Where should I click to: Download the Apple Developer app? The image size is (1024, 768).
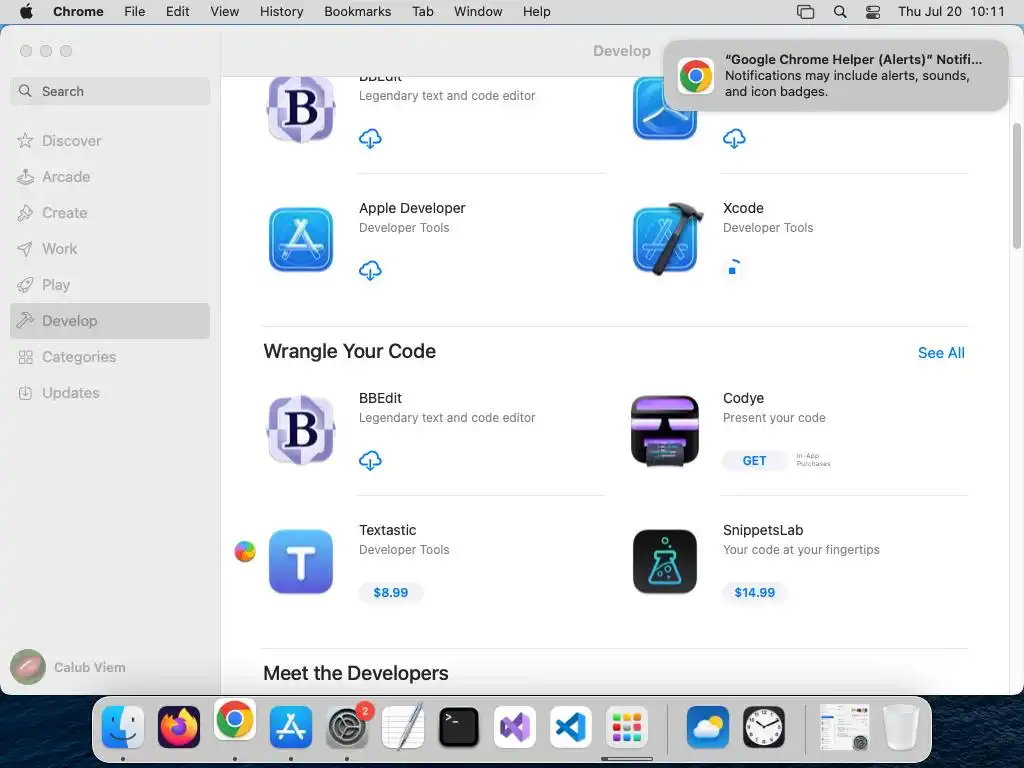coord(370,270)
